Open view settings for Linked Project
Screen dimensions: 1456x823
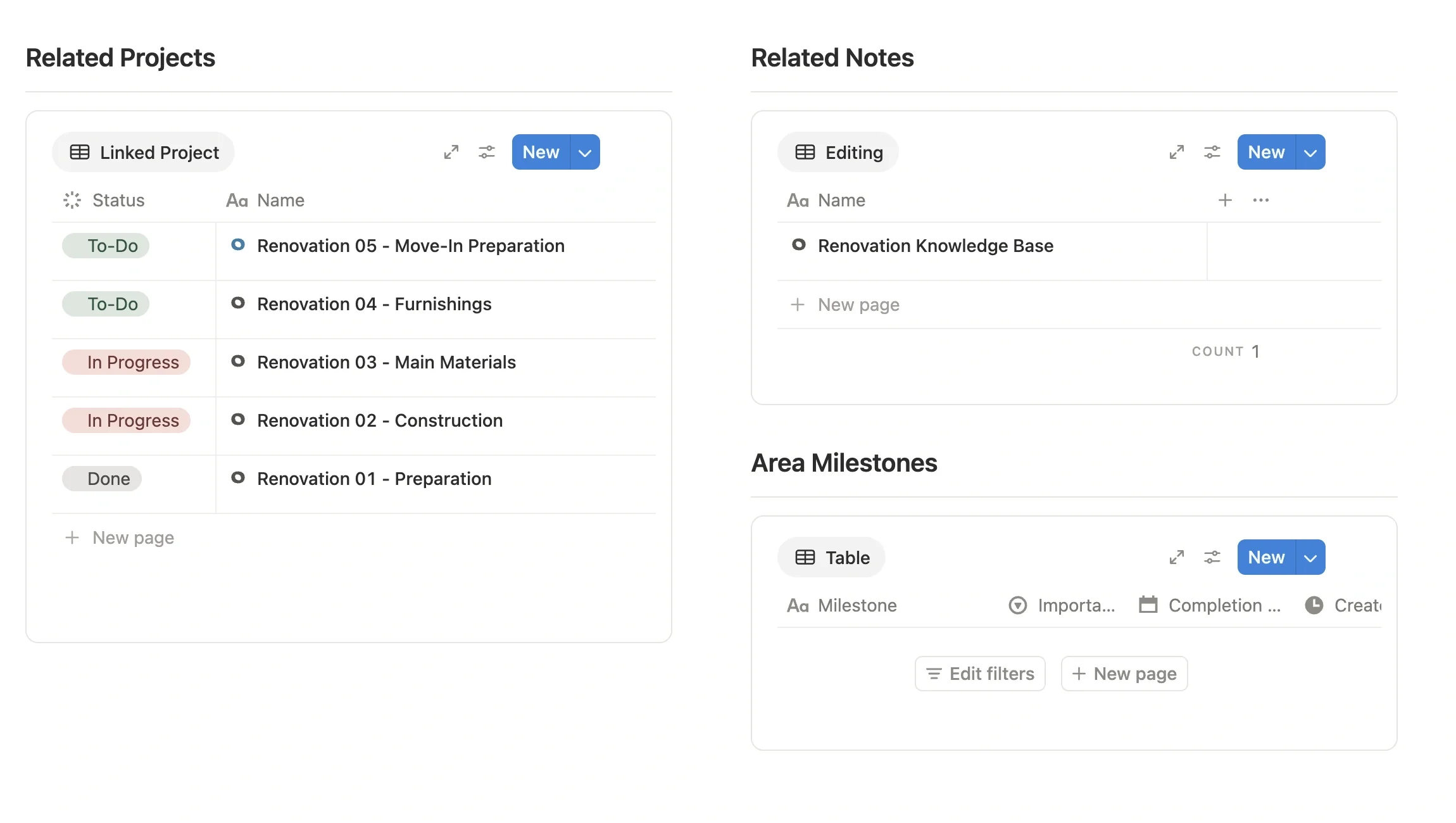(487, 152)
